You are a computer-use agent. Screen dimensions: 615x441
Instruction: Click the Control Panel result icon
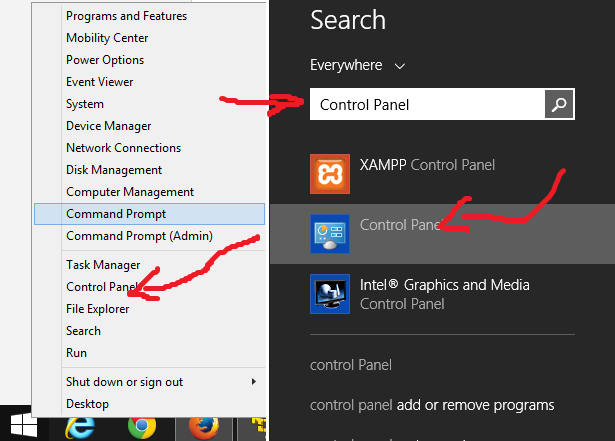coord(329,234)
